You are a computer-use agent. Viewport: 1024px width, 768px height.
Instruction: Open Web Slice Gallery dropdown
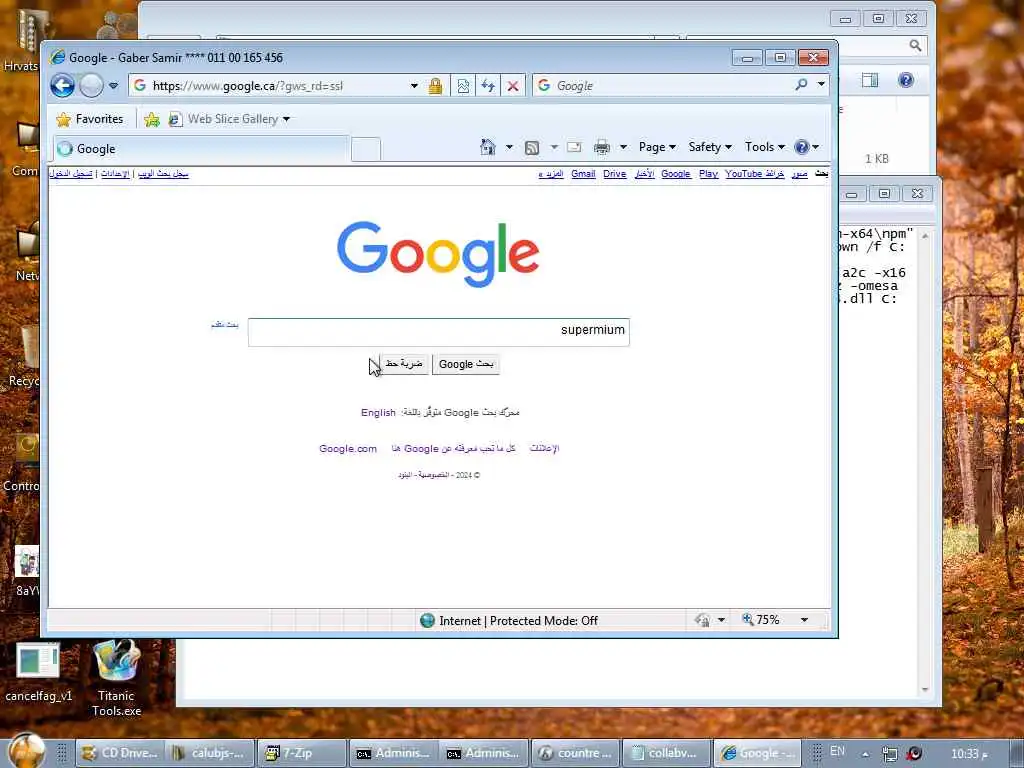229,119
